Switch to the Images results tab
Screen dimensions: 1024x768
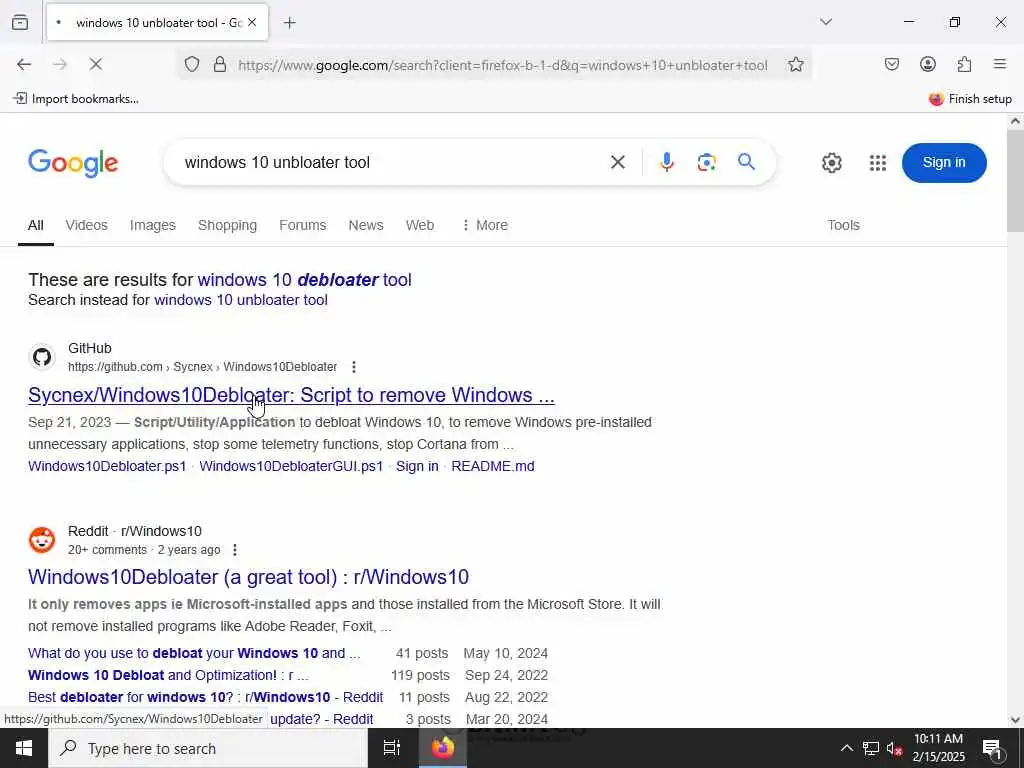point(152,225)
